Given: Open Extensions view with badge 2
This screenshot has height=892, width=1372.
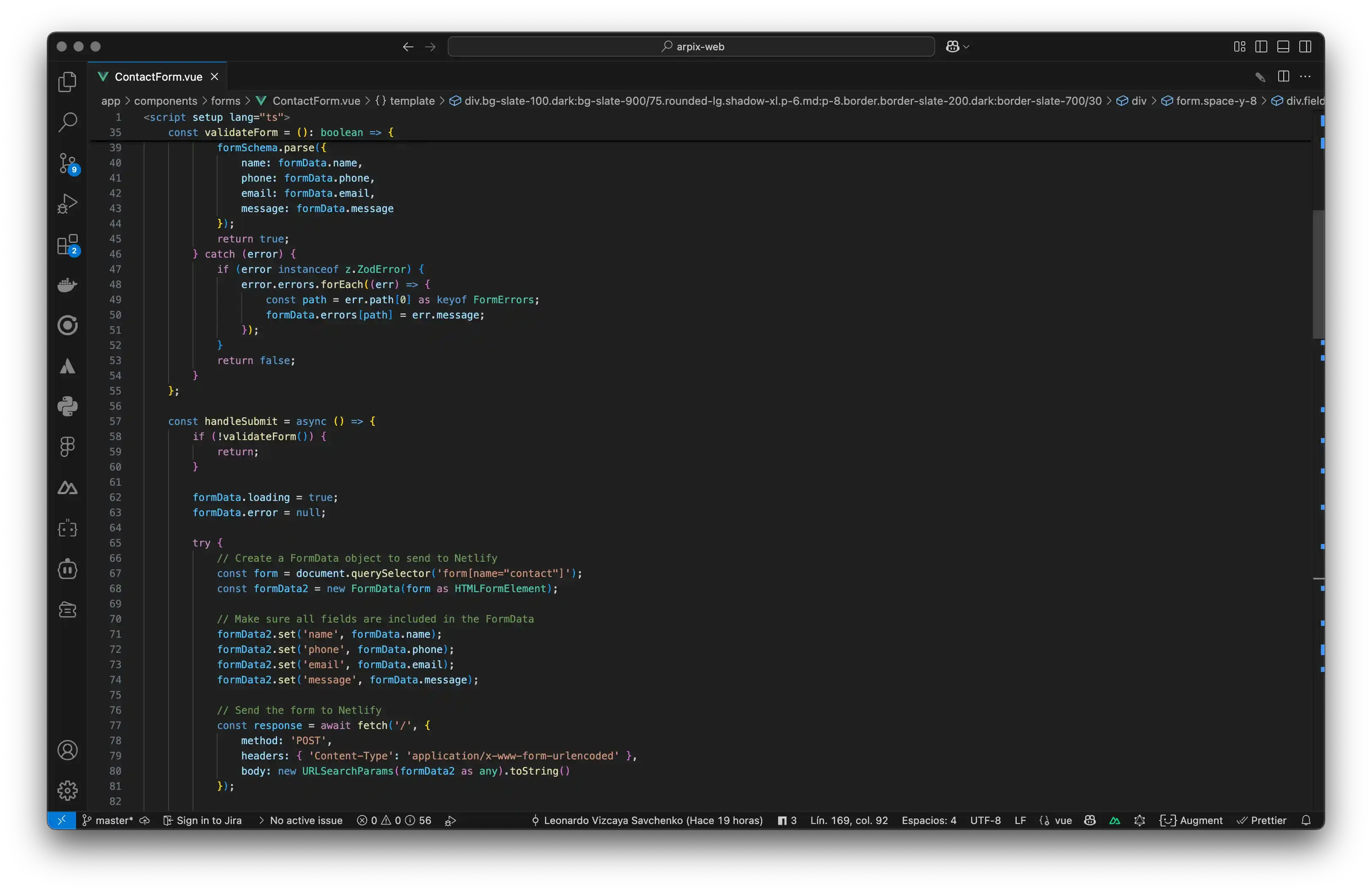Looking at the screenshot, I should (68, 245).
